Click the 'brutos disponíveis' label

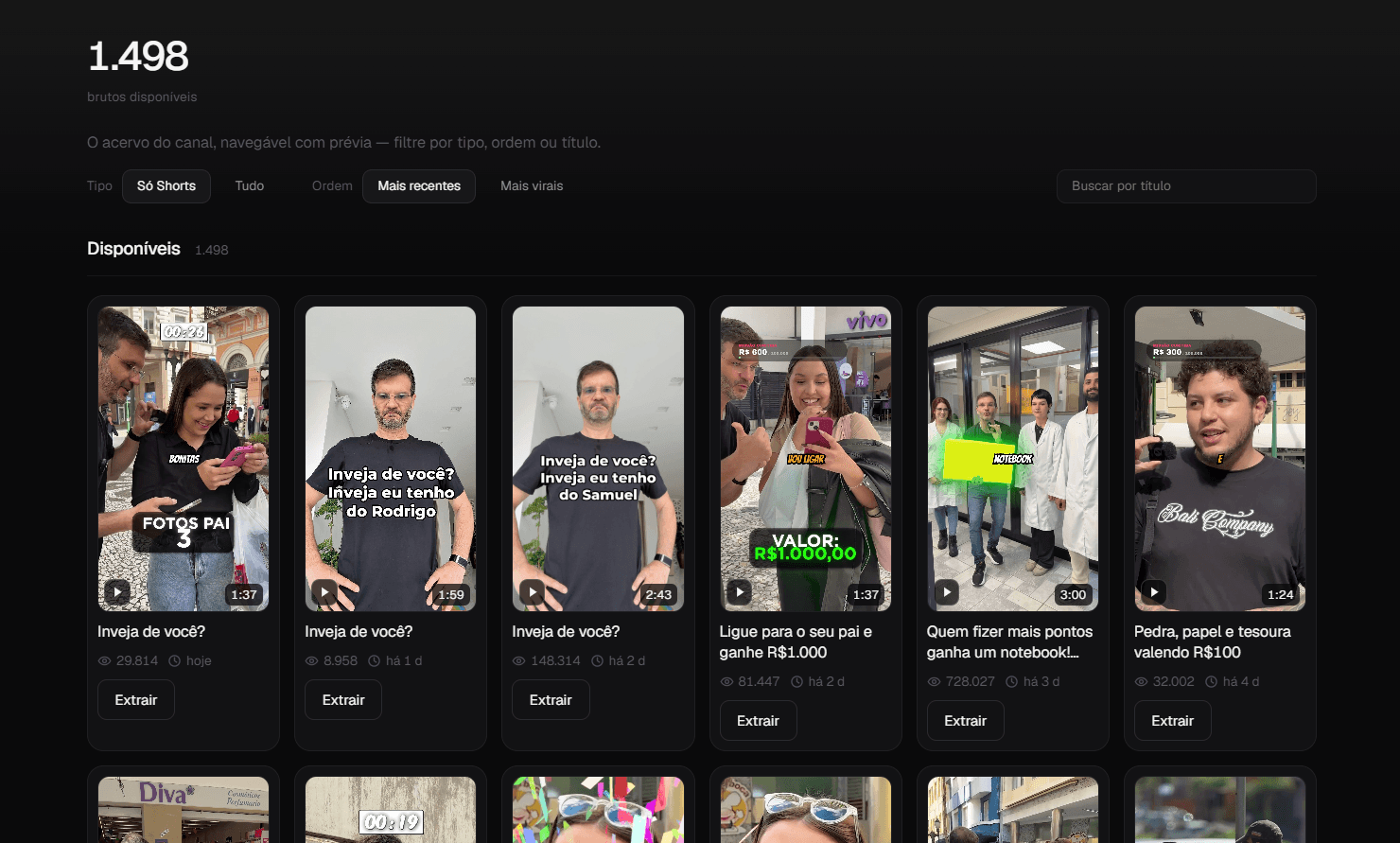[x=142, y=97]
